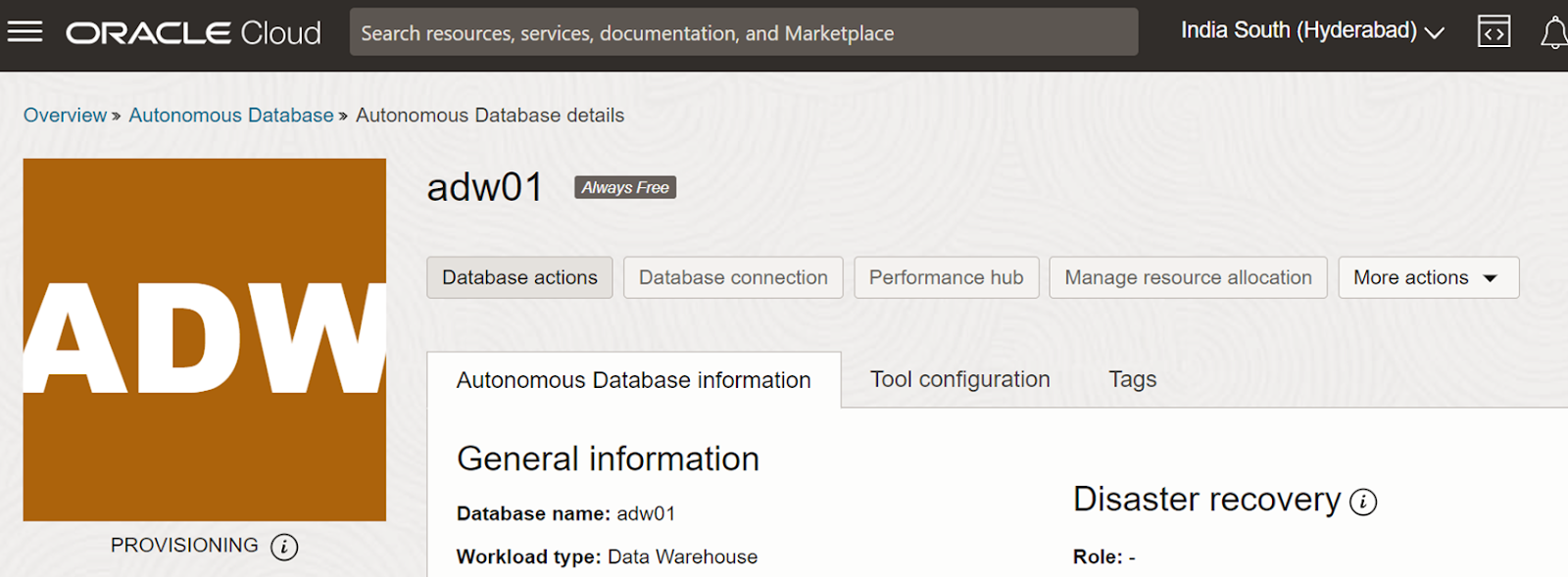Click the PROVISIONING status text
The width and height of the screenshot is (1568, 577).
[x=184, y=546]
